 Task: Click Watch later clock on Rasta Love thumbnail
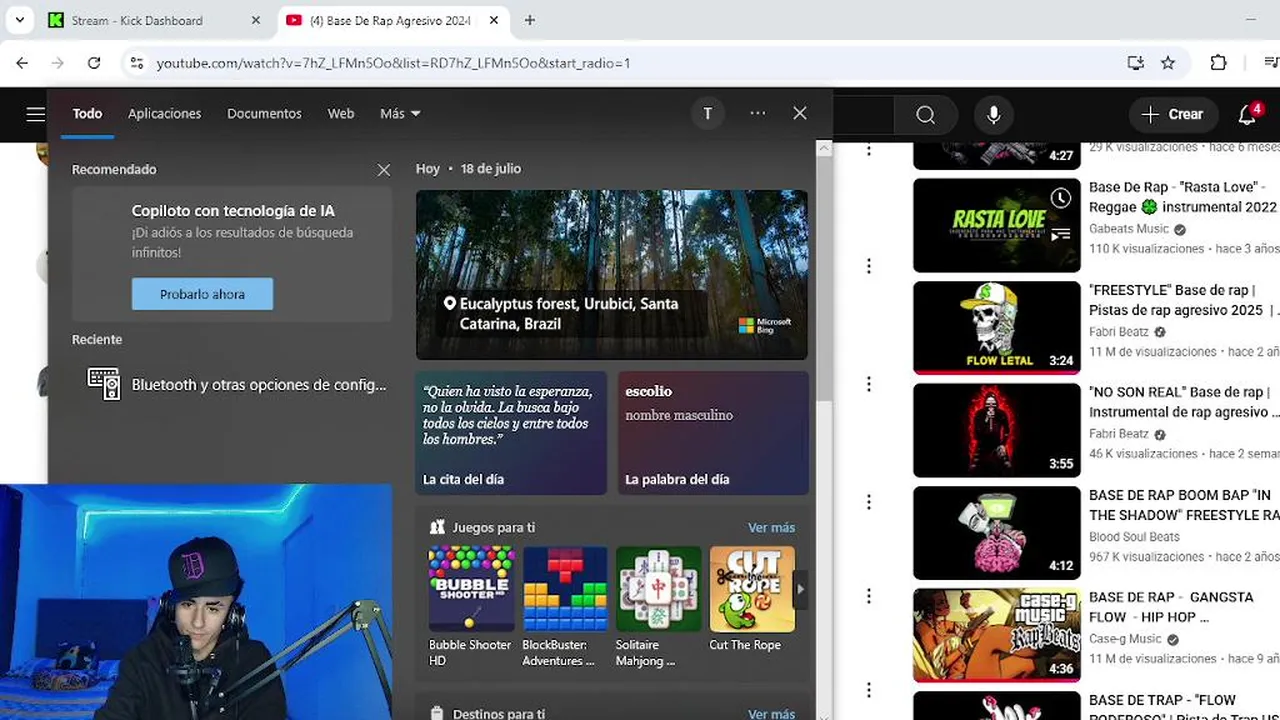(1060, 198)
